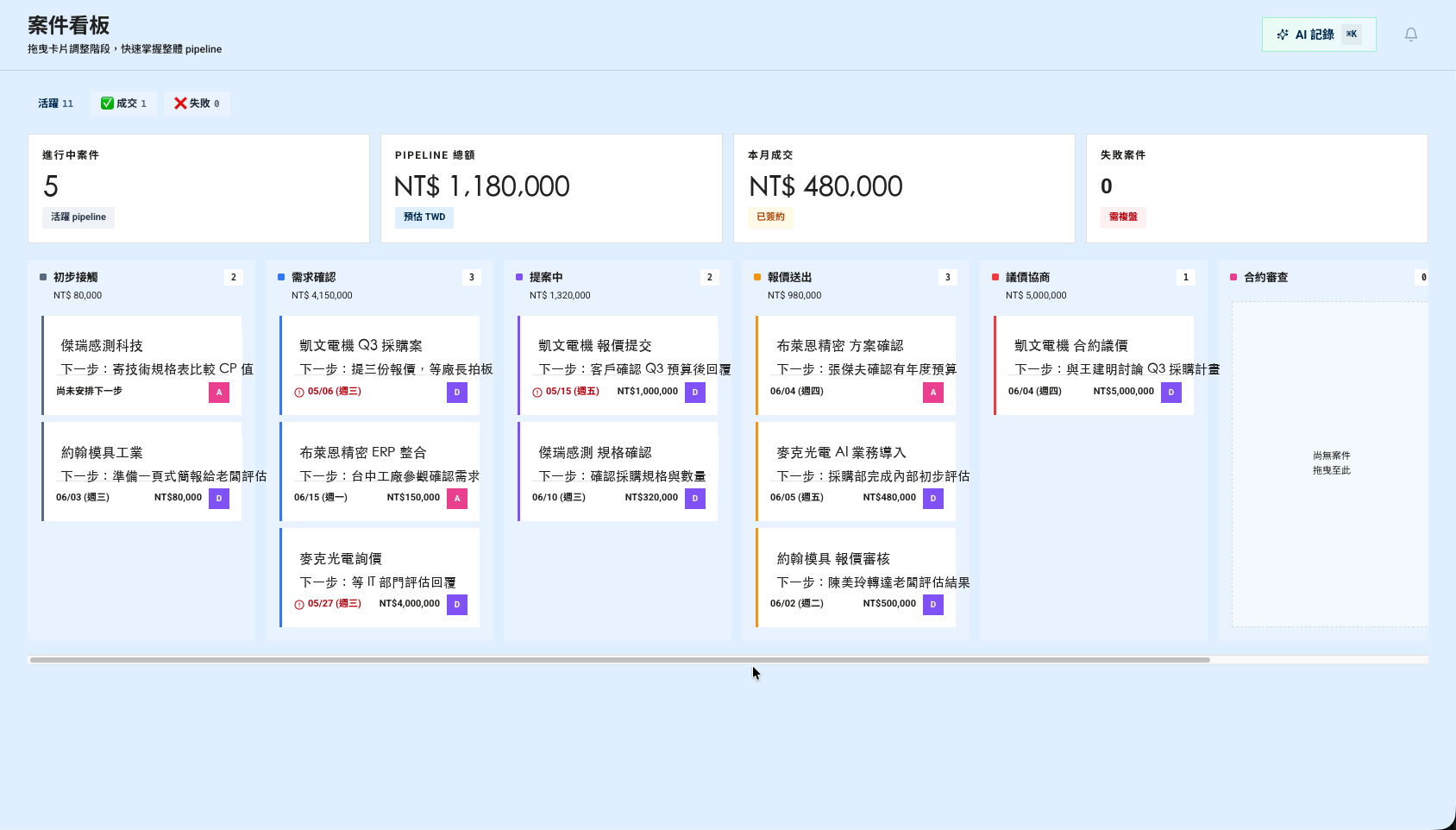Viewport: 1456px width, 830px height.
Task: Click the A avatar on 布萊恩精密 ERP 整合
Action: click(457, 499)
